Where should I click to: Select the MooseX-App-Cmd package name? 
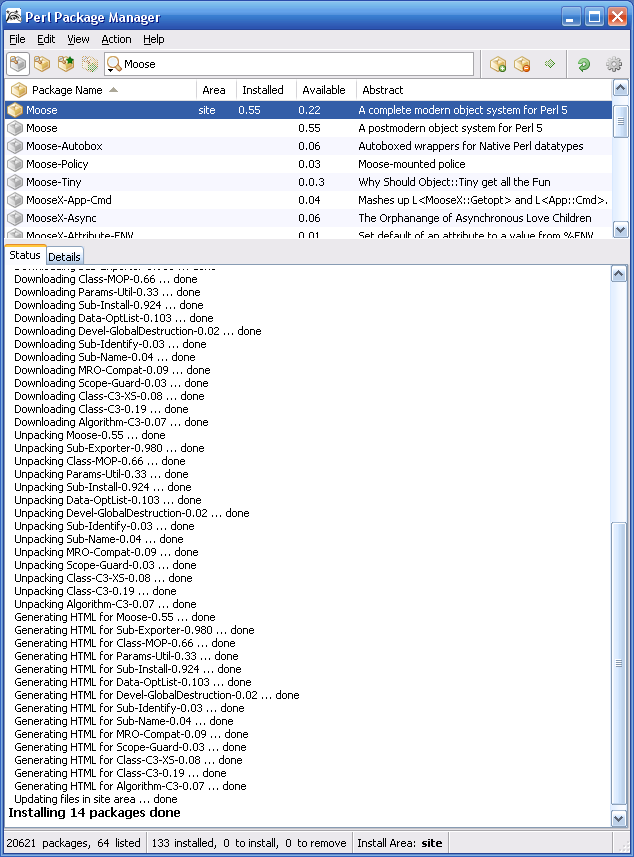tap(69, 200)
